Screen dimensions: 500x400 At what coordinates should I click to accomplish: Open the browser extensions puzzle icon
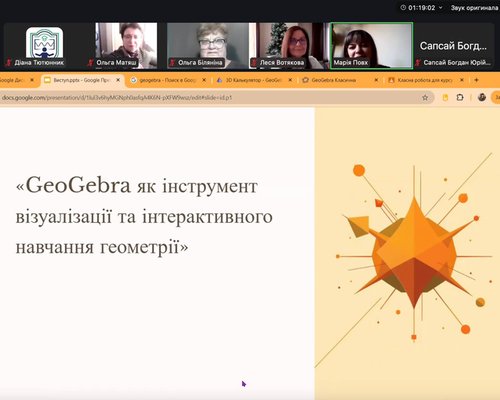(x=460, y=98)
